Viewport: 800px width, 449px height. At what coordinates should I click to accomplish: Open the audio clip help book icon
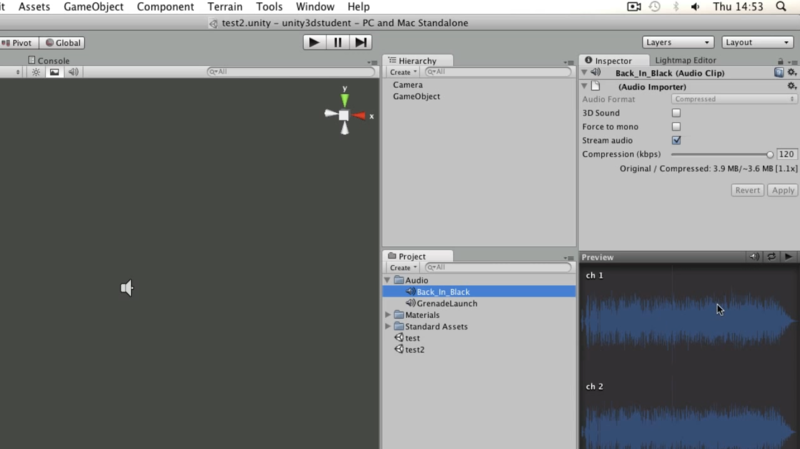[x=779, y=72]
